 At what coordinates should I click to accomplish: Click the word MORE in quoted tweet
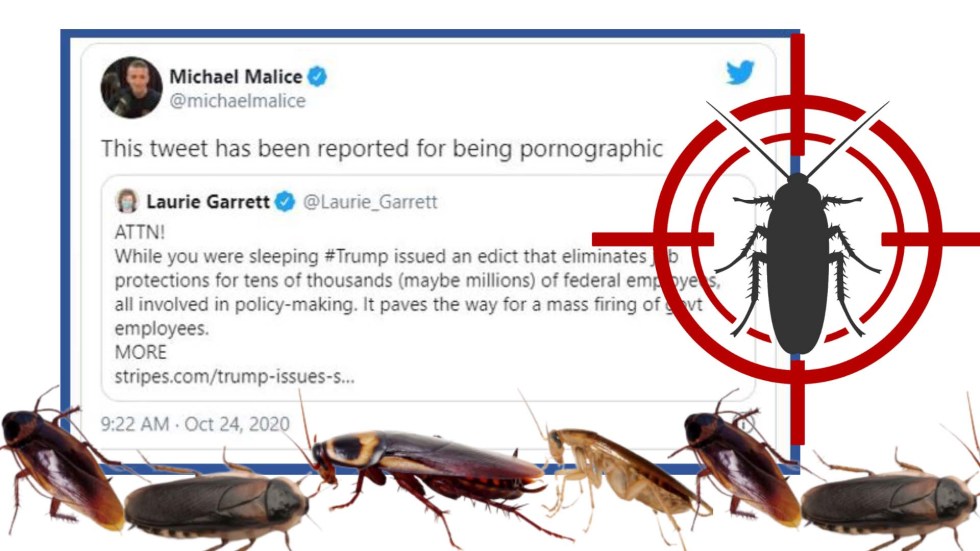coord(141,352)
